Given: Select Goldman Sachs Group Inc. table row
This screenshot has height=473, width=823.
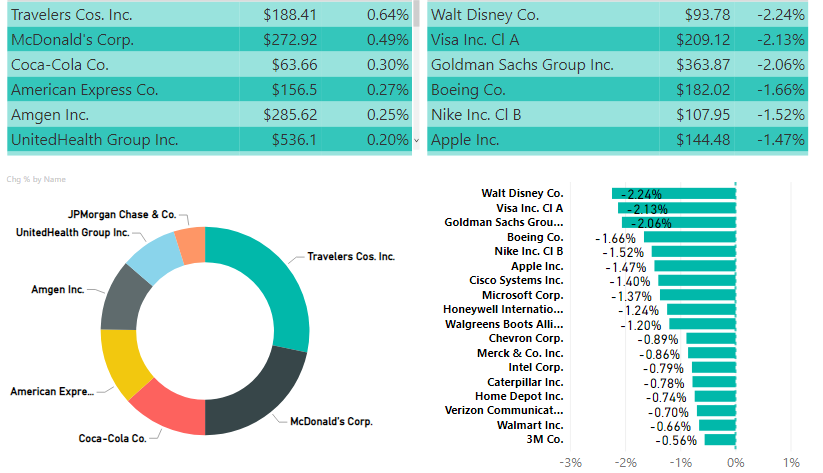Looking at the screenshot, I should (617, 65).
